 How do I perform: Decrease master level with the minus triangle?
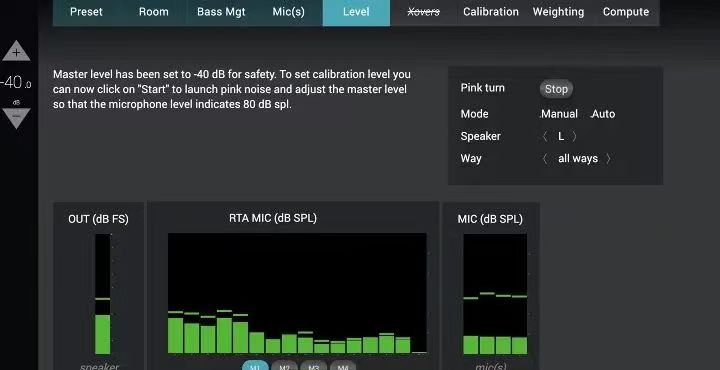16,118
